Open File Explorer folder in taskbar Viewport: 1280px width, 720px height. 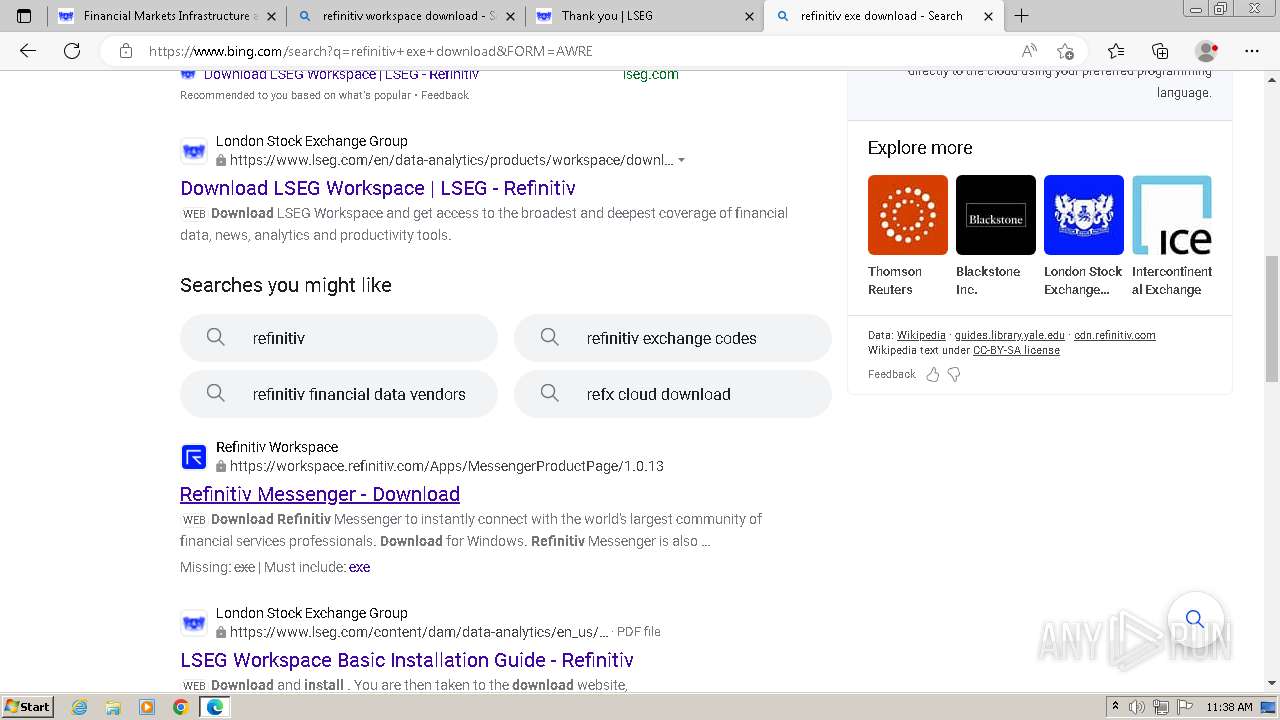113,707
